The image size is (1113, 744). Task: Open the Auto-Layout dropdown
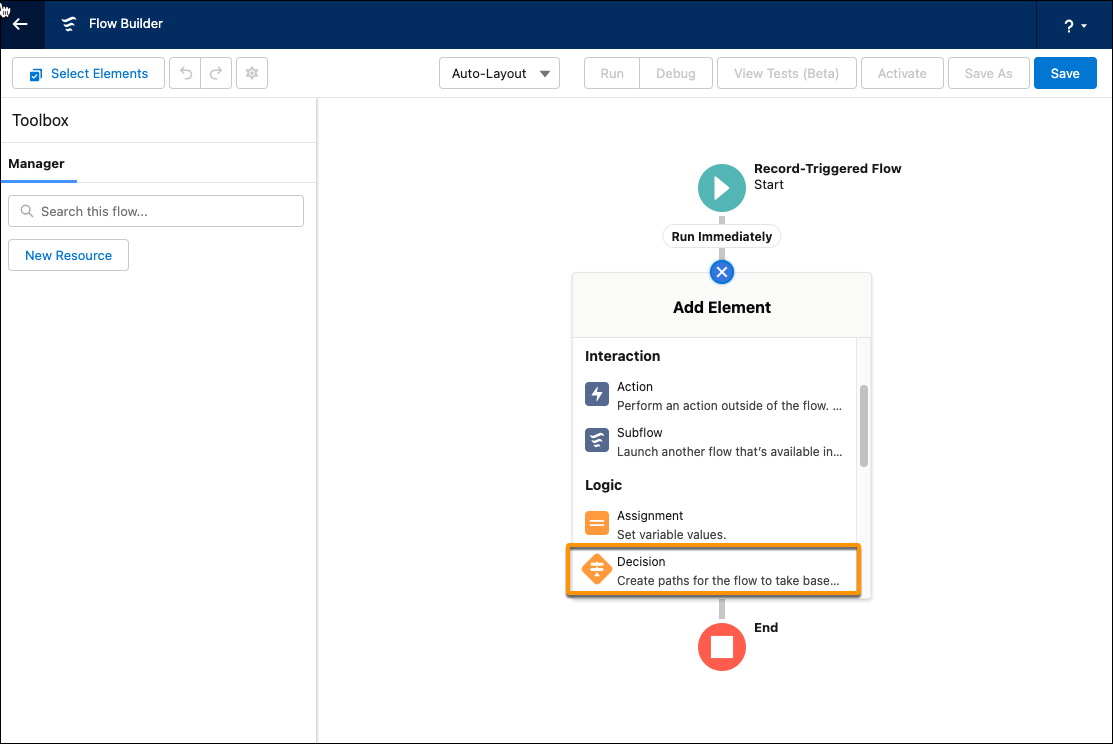500,73
